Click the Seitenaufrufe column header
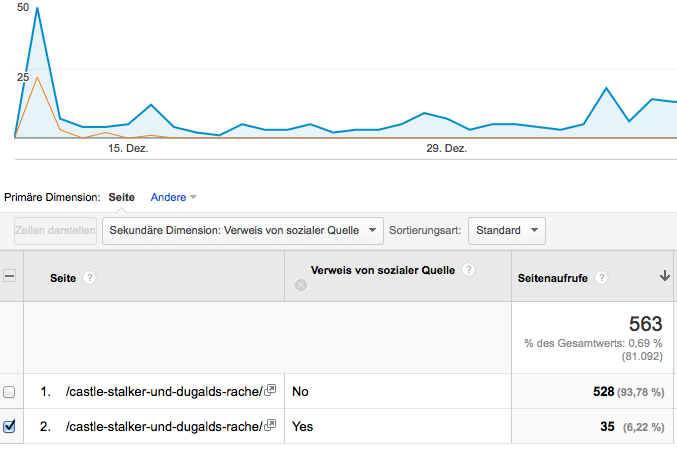Image resolution: width=677 pixels, height=451 pixels. 552,278
